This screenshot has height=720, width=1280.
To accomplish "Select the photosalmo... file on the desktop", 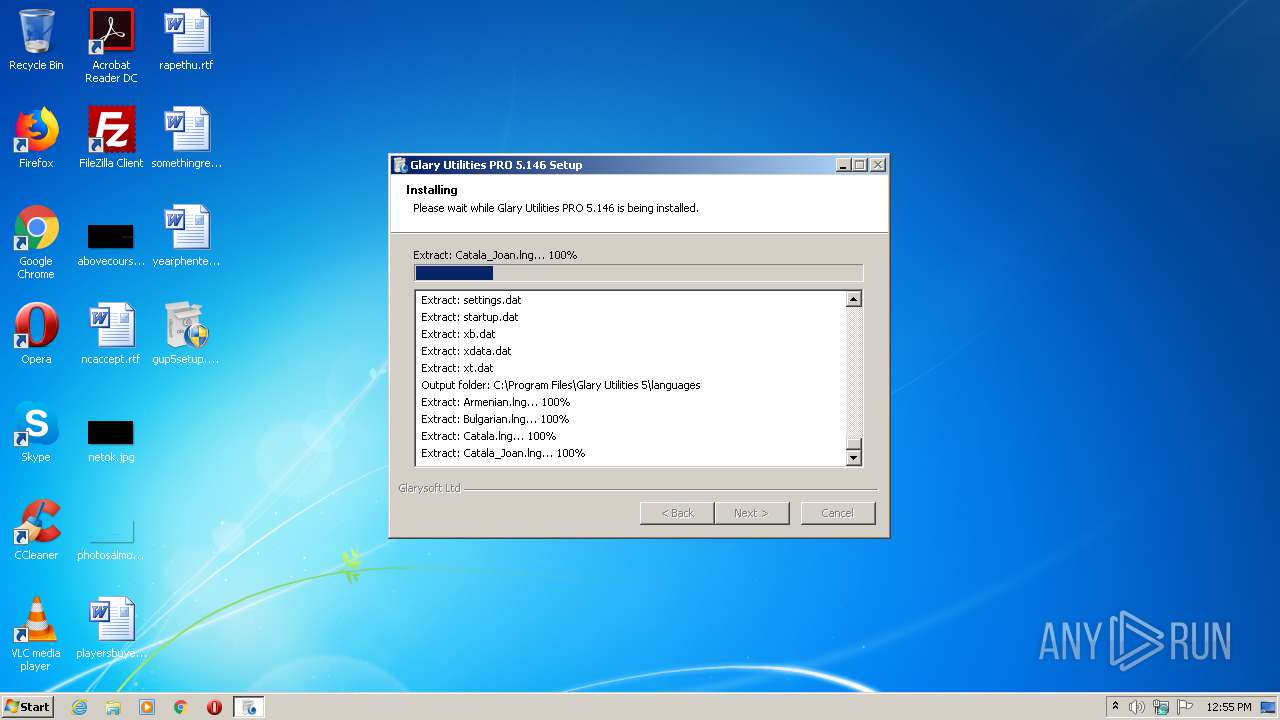I will click(x=111, y=538).
